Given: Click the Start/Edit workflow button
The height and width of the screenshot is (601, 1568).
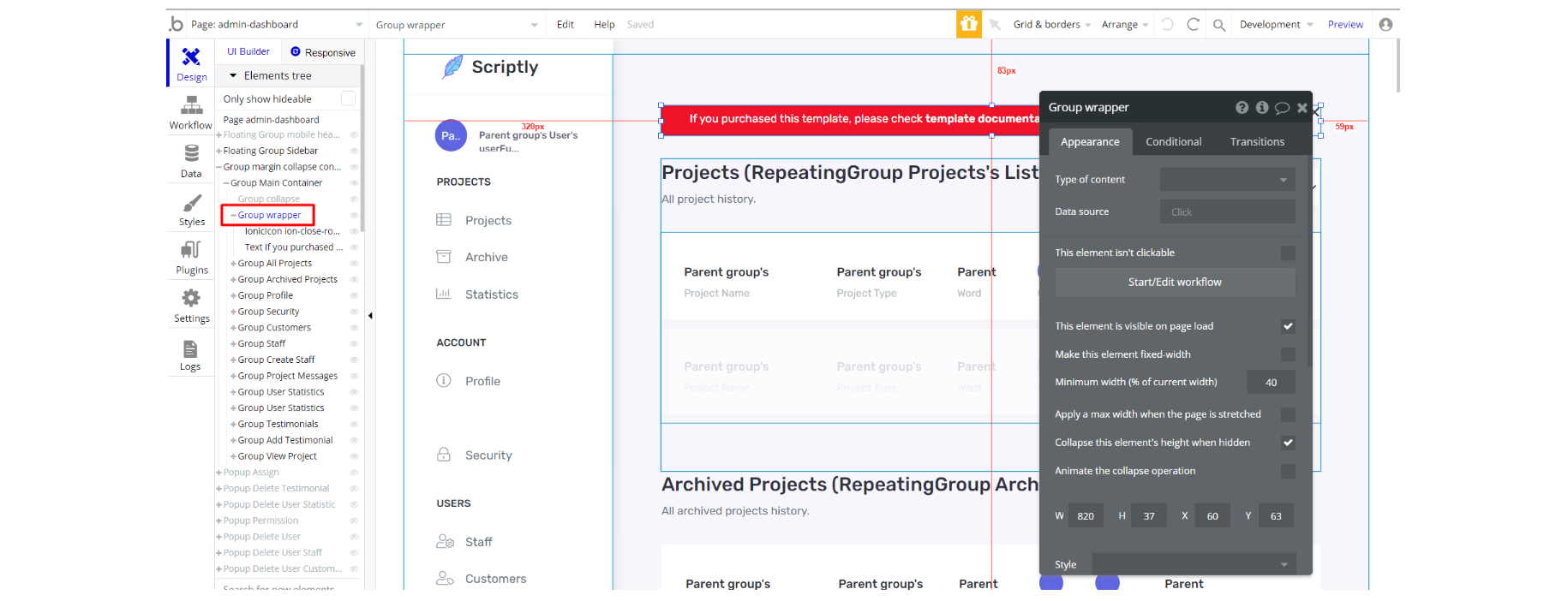Looking at the screenshot, I should tap(1175, 283).
